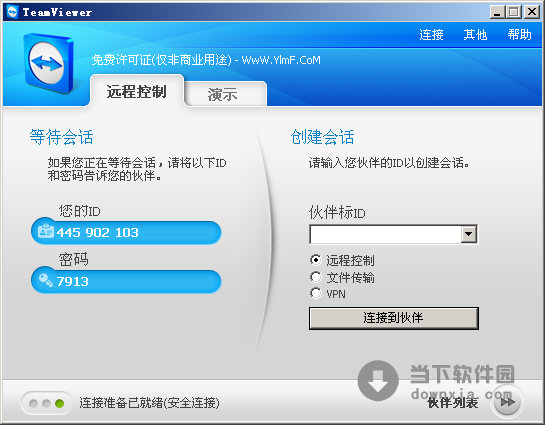This screenshot has height=425, width=545.
Task: Open the 其他 menu
Action: click(x=475, y=35)
